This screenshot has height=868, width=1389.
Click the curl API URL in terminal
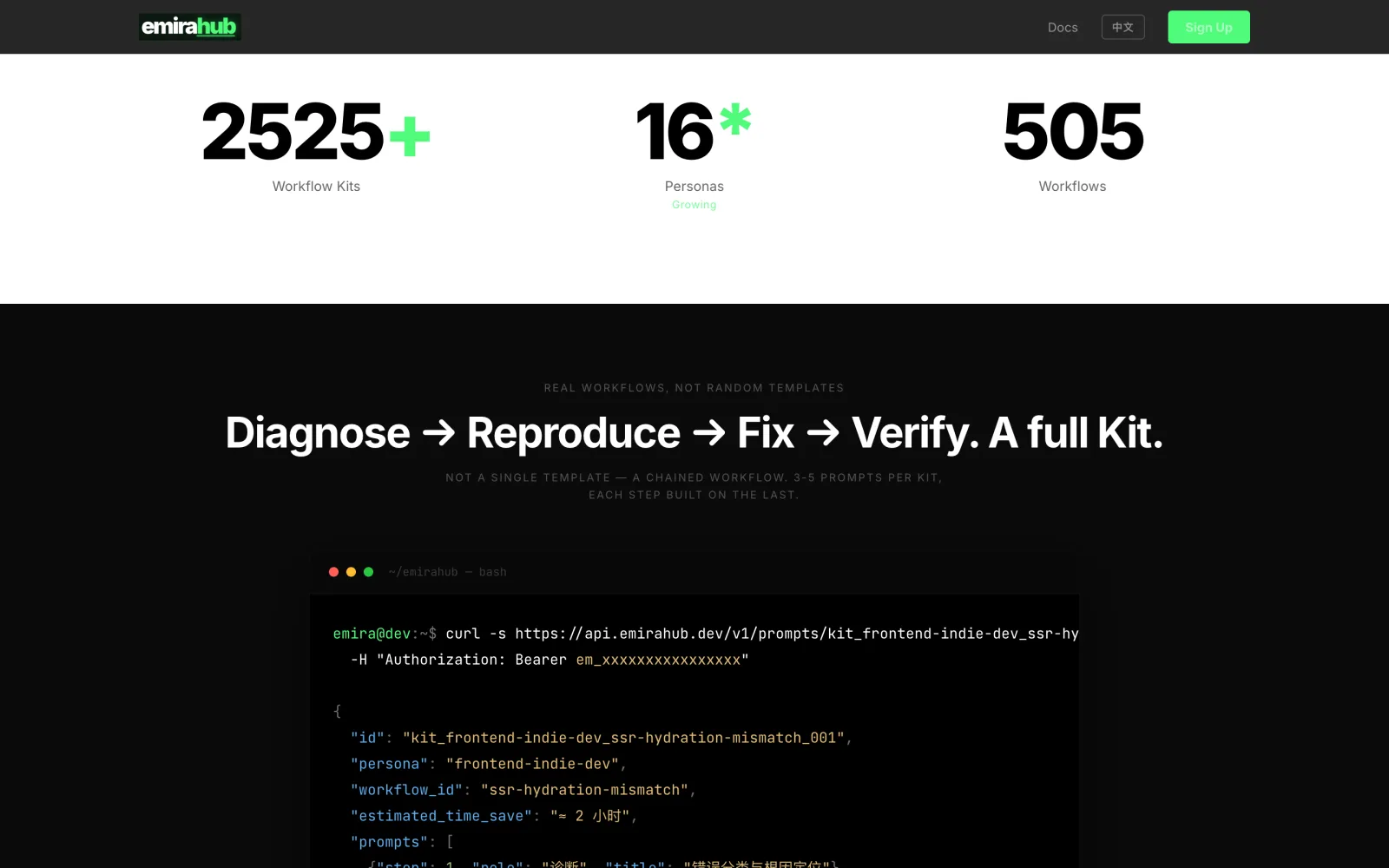click(x=797, y=634)
